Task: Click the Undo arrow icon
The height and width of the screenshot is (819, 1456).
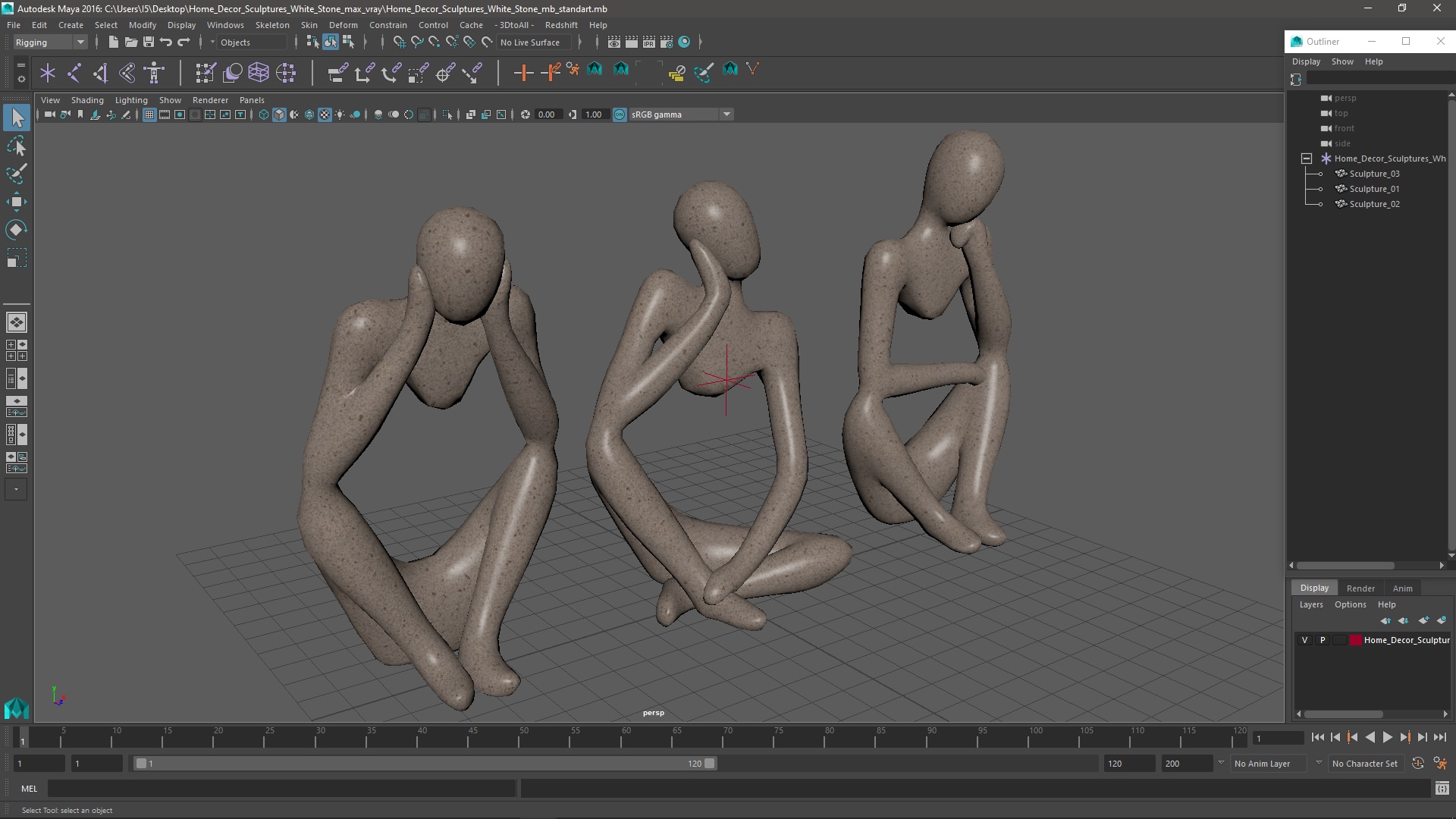Action: [x=166, y=42]
